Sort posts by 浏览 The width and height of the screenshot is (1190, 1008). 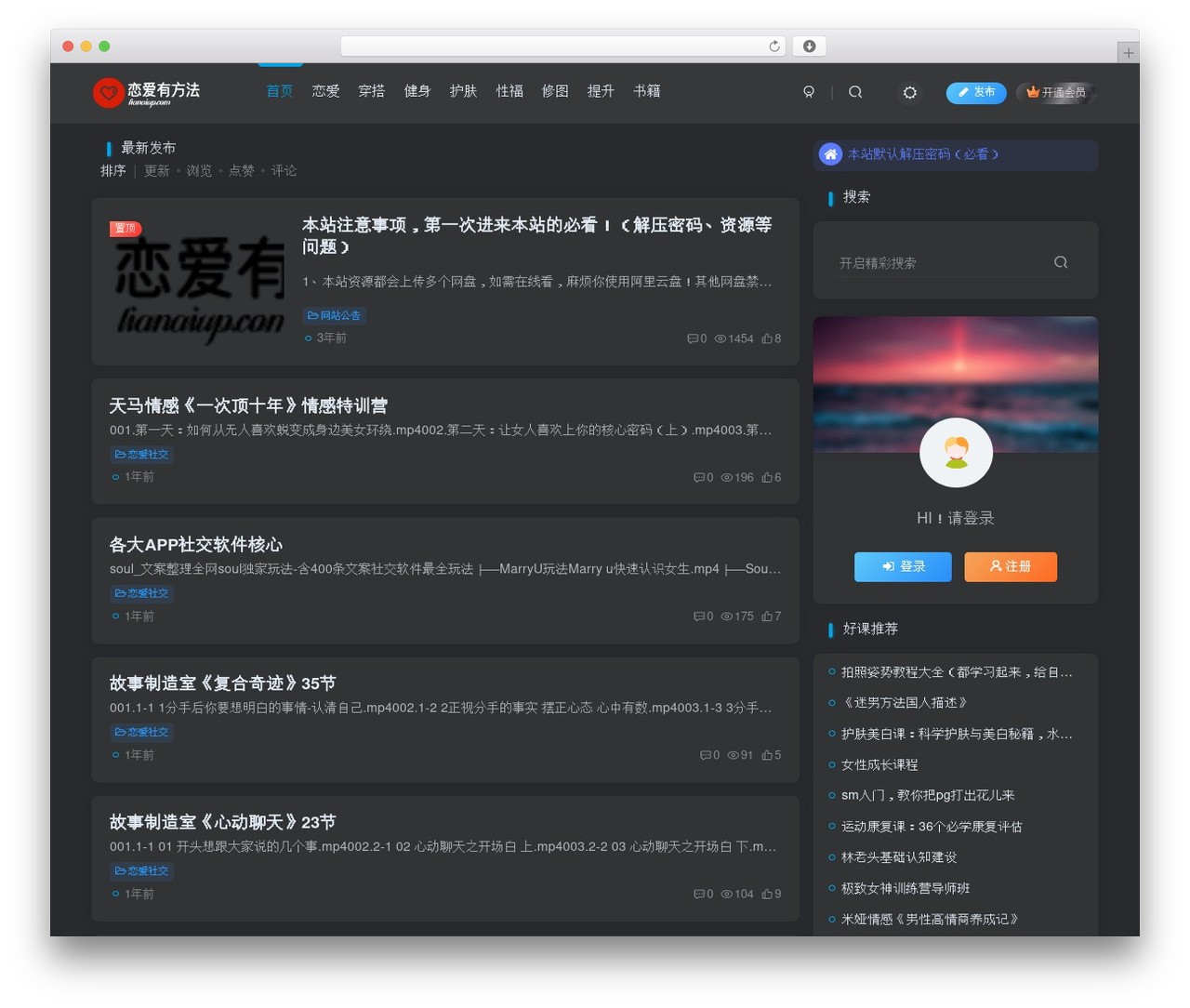click(x=199, y=171)
